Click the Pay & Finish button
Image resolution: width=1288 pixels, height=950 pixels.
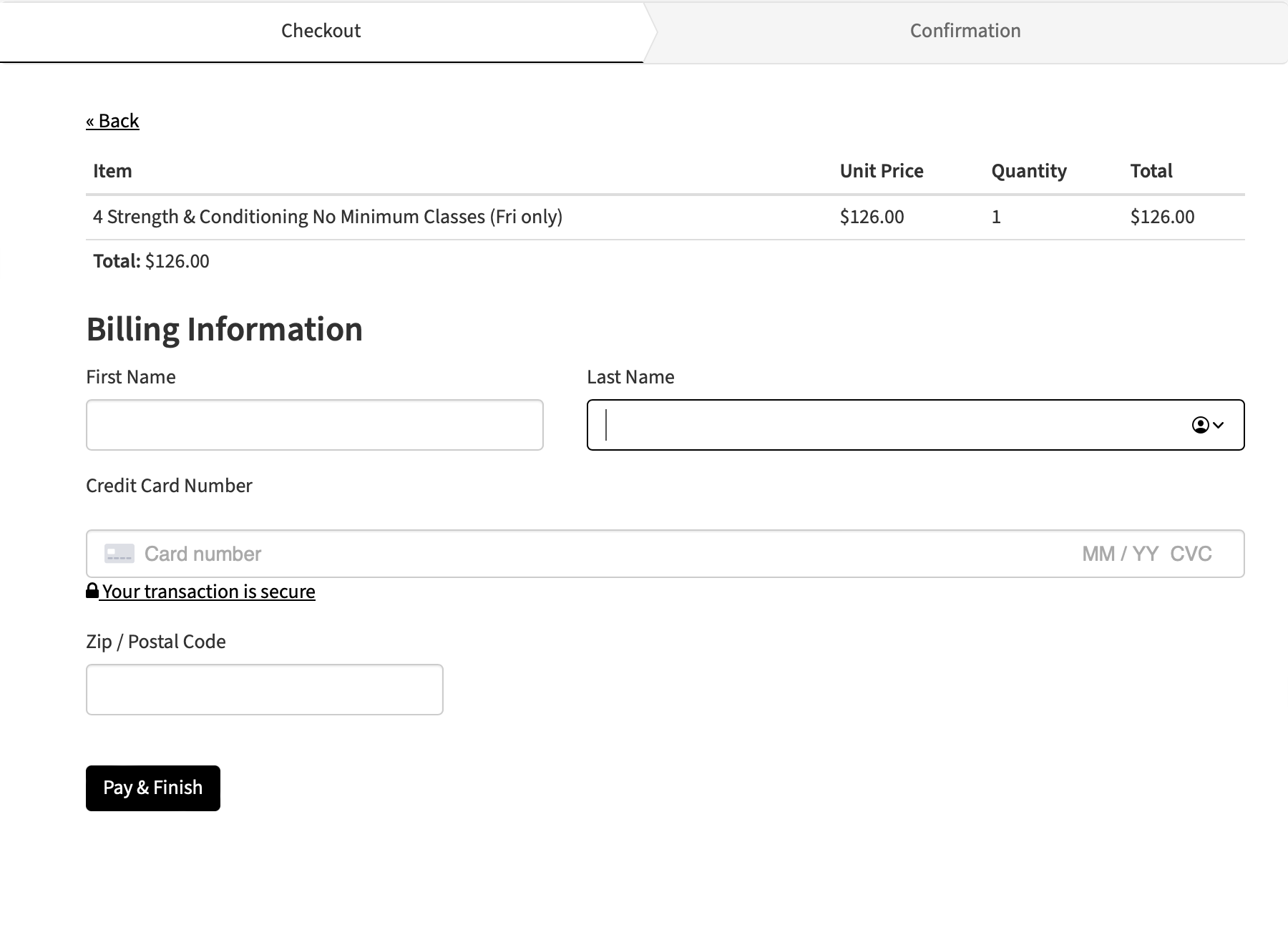pos(153,788)
